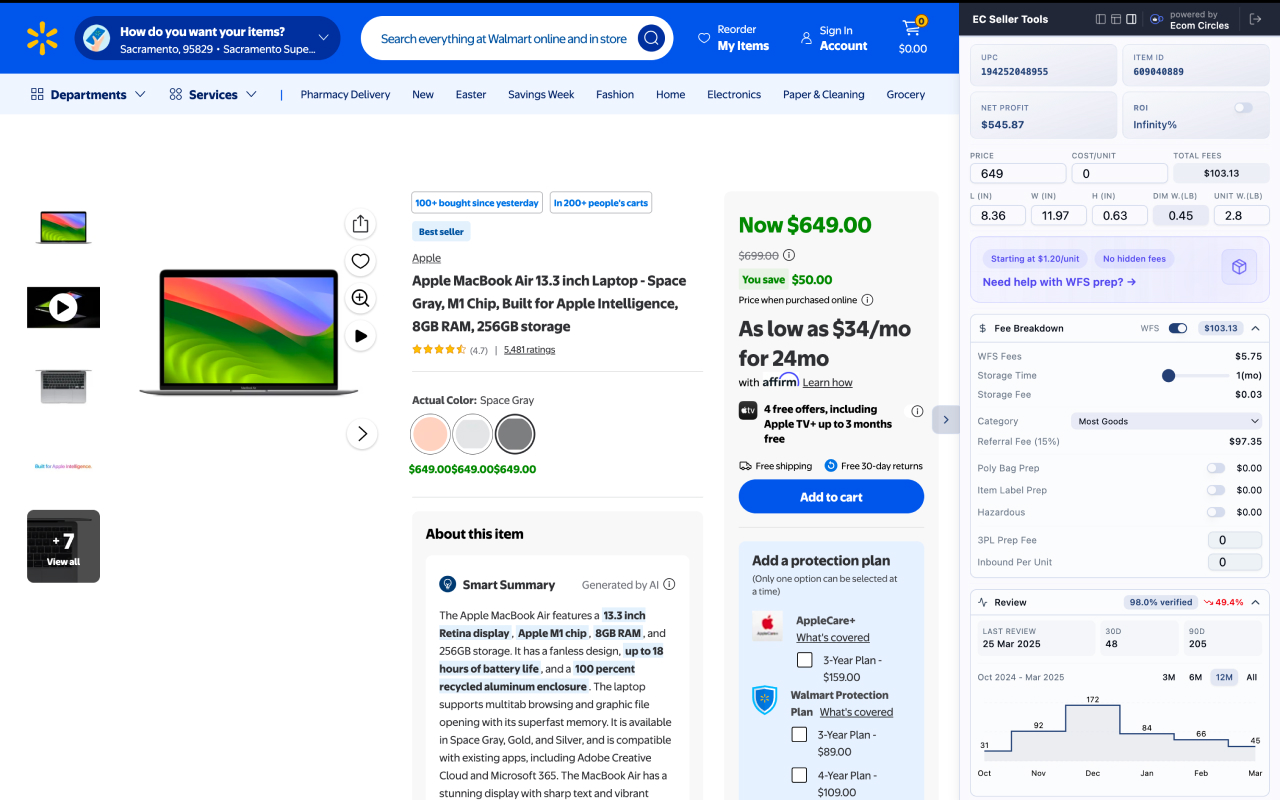Open the Most Goods category dropdown
The image size is (1280, 800).
tap(1166, 420)
